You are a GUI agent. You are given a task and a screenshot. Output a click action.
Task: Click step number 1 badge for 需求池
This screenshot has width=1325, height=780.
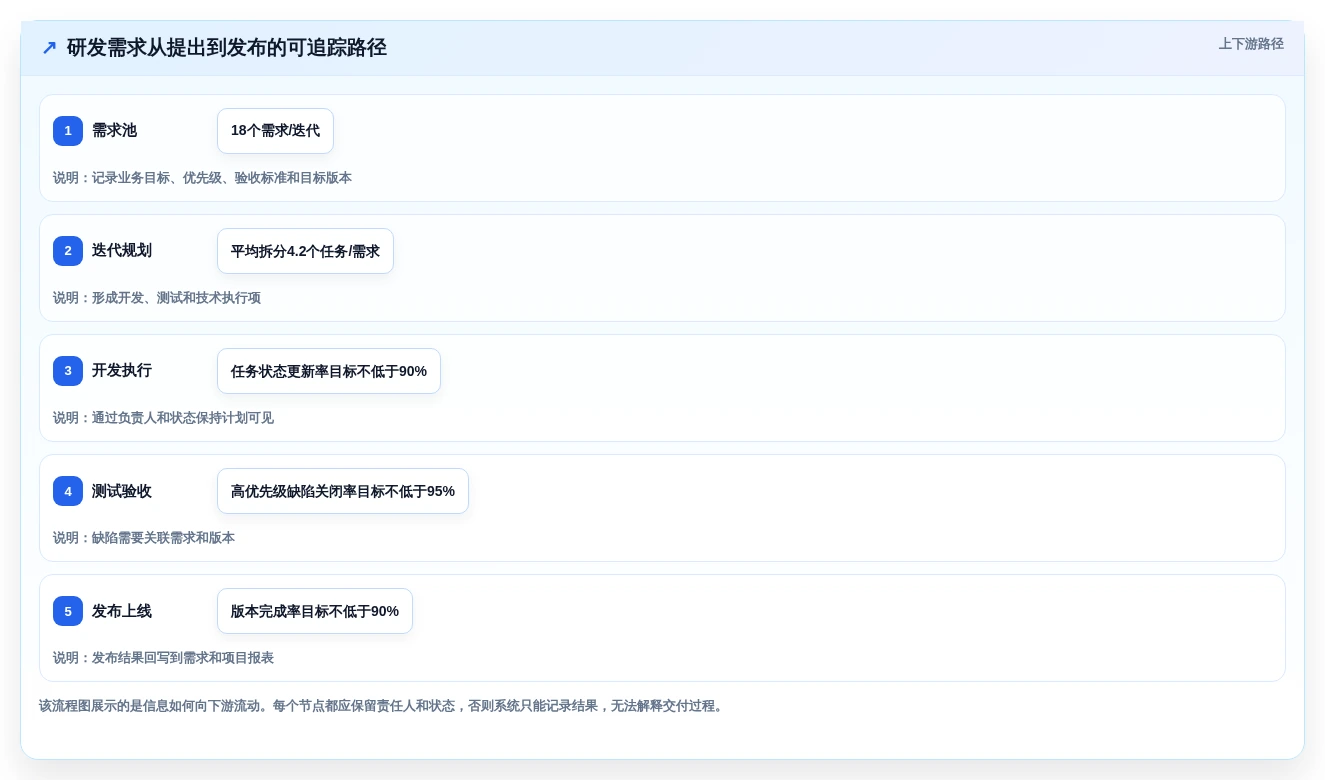[68, 131]
